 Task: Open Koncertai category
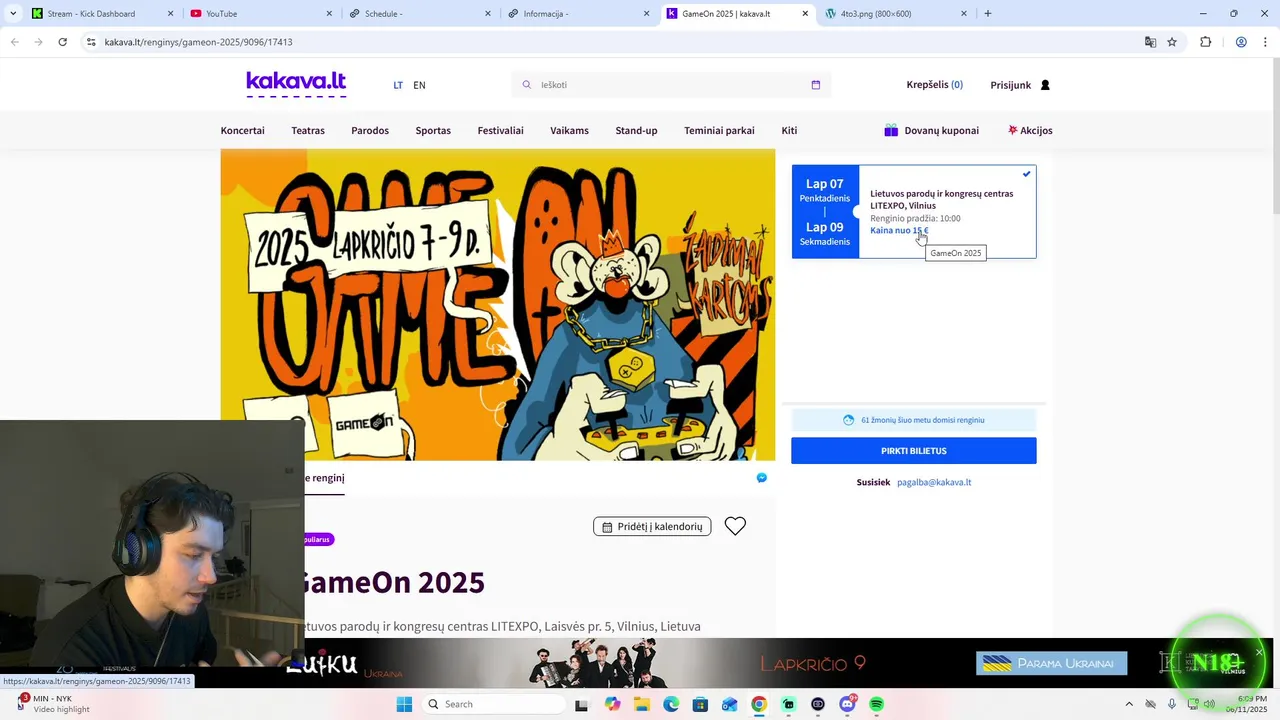(242, 131)
